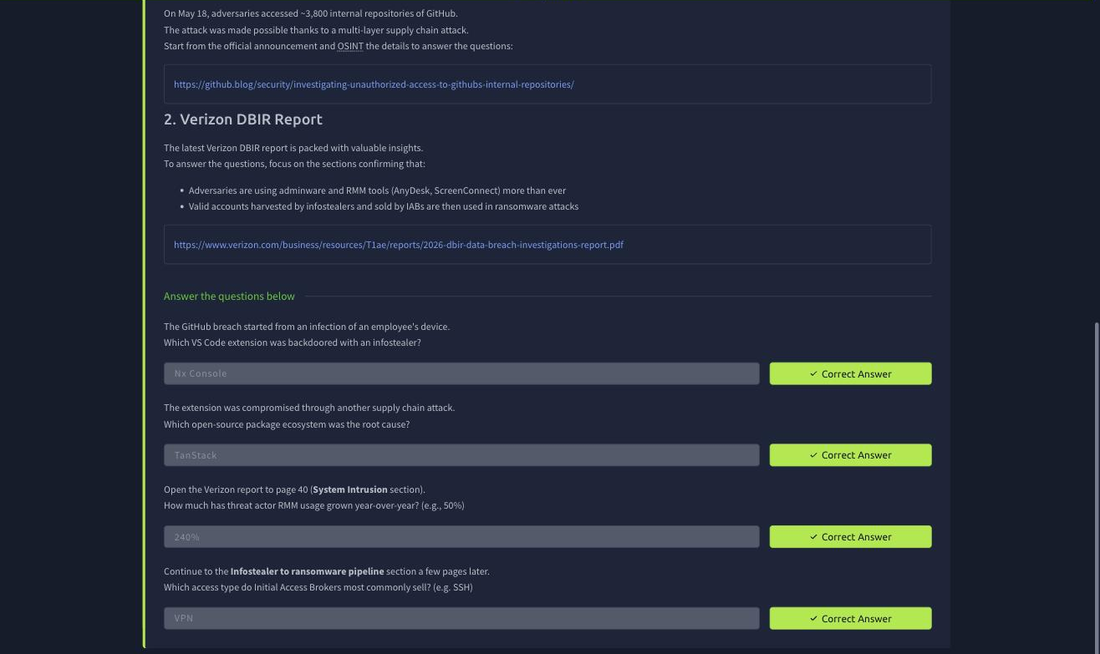1100x654 pixels.
Task: Click the checkmark icon in VPN's Correct Answer
Action: [813, 619]
